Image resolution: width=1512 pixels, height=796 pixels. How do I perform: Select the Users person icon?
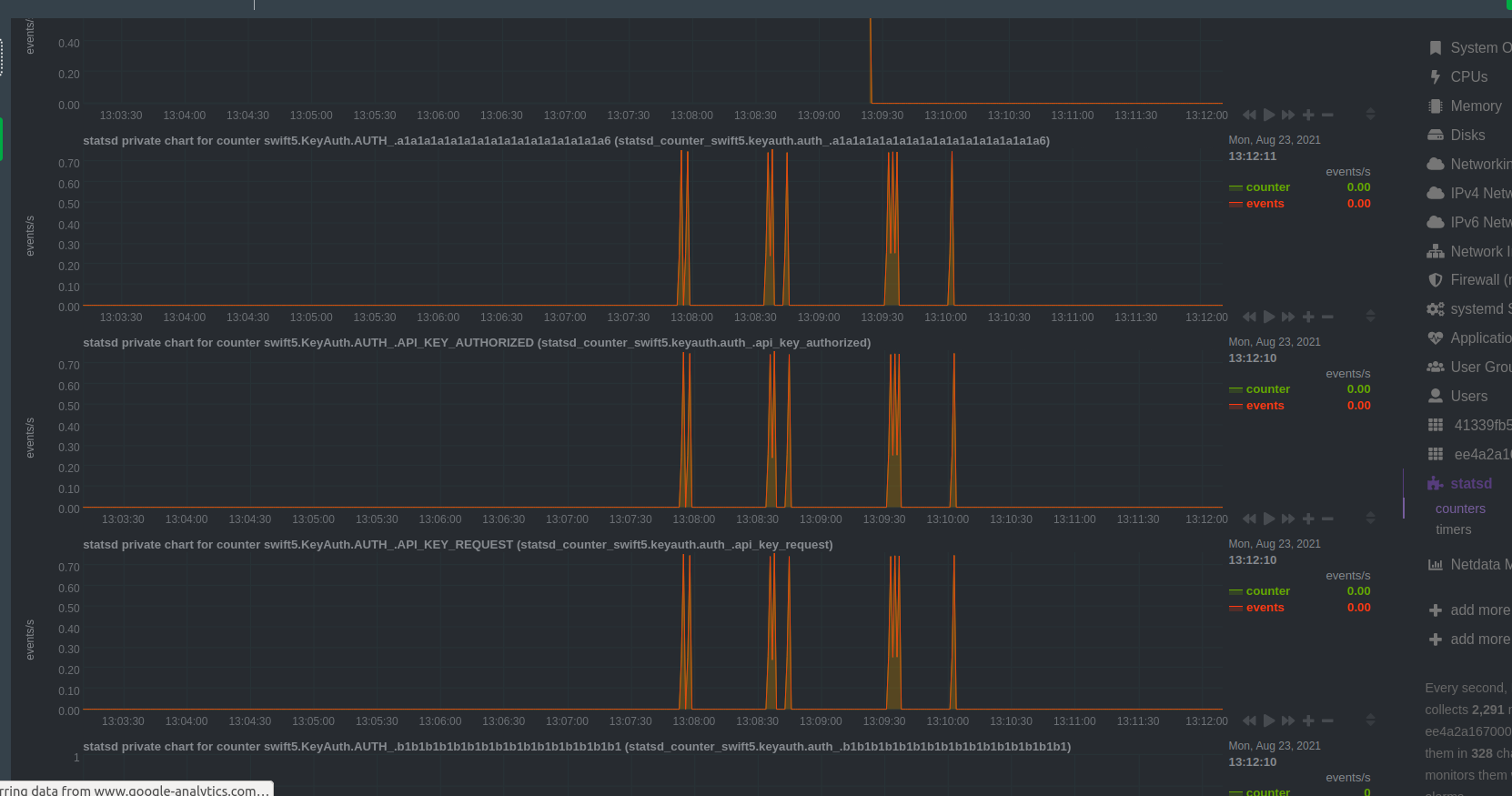[1436, 397]
